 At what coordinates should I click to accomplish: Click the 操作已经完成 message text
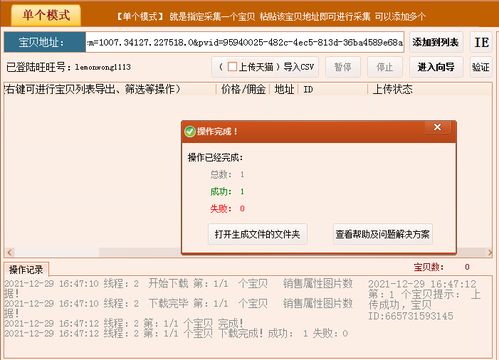pos(215,157)
